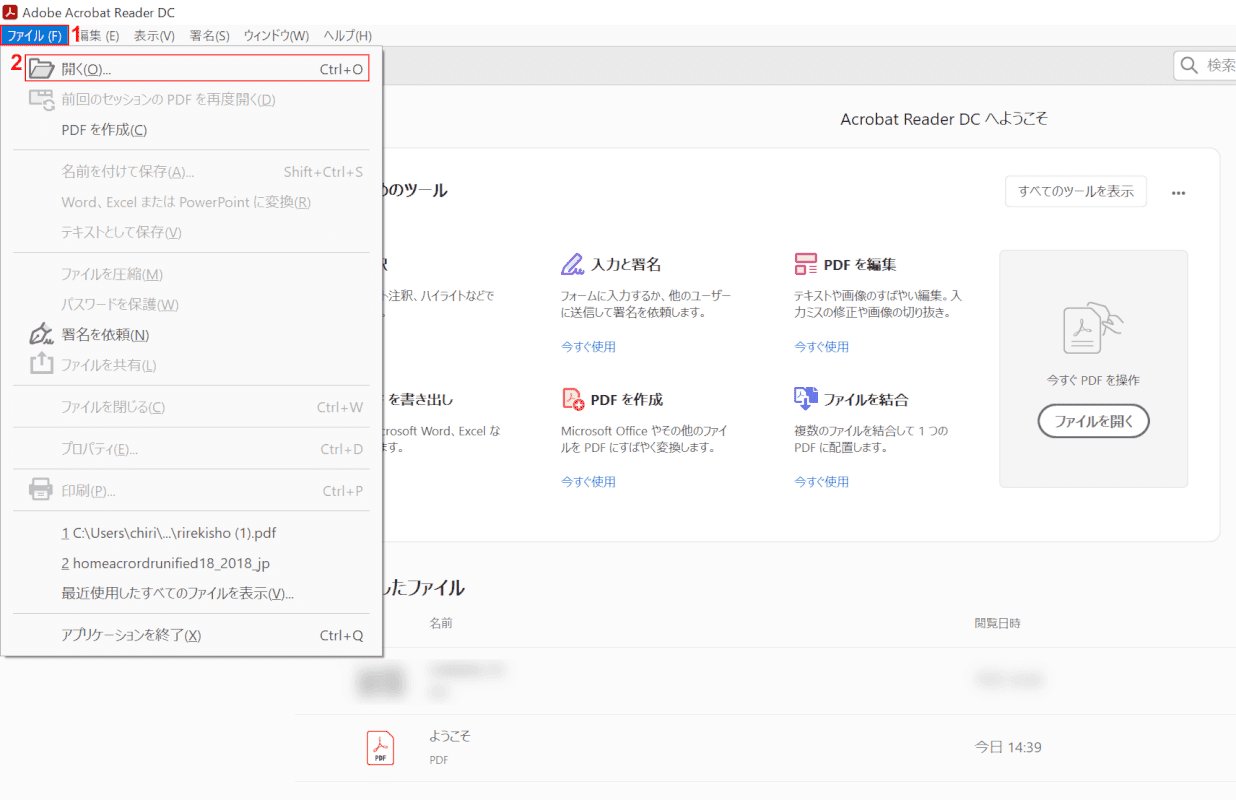
Task: Choose 最近使用したすべてのファイルを表示(V)...
Action: pos(178,593)
